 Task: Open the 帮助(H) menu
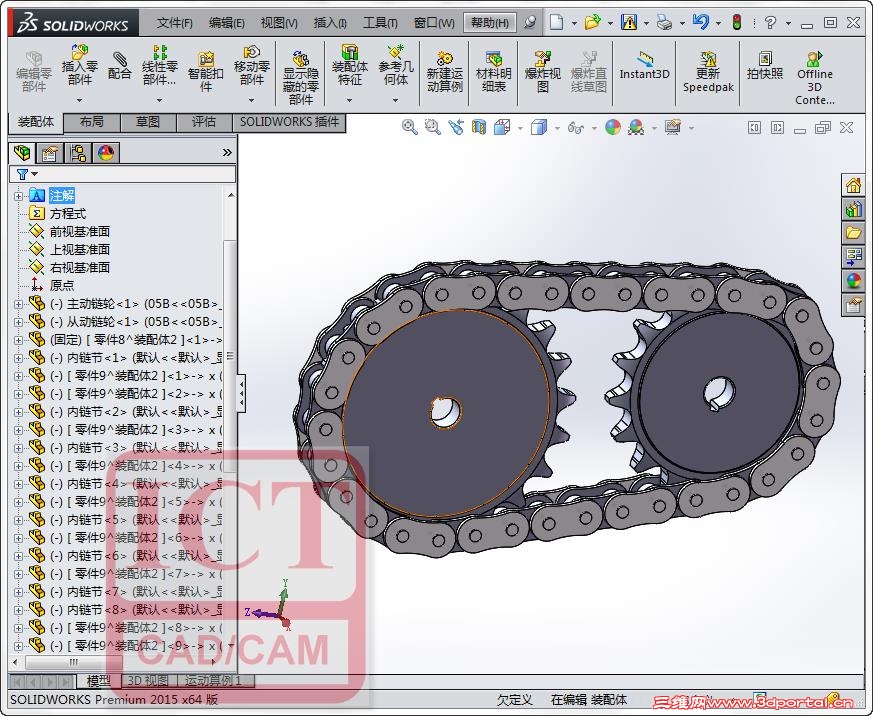[x=489, y=23]
